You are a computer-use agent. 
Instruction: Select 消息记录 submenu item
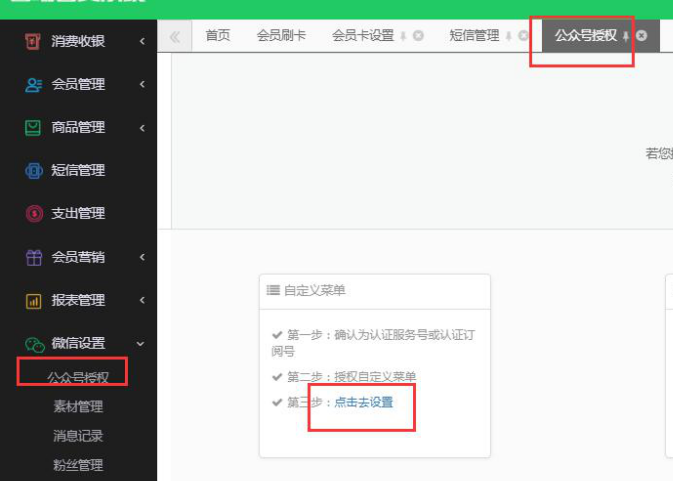pos(78,436)
